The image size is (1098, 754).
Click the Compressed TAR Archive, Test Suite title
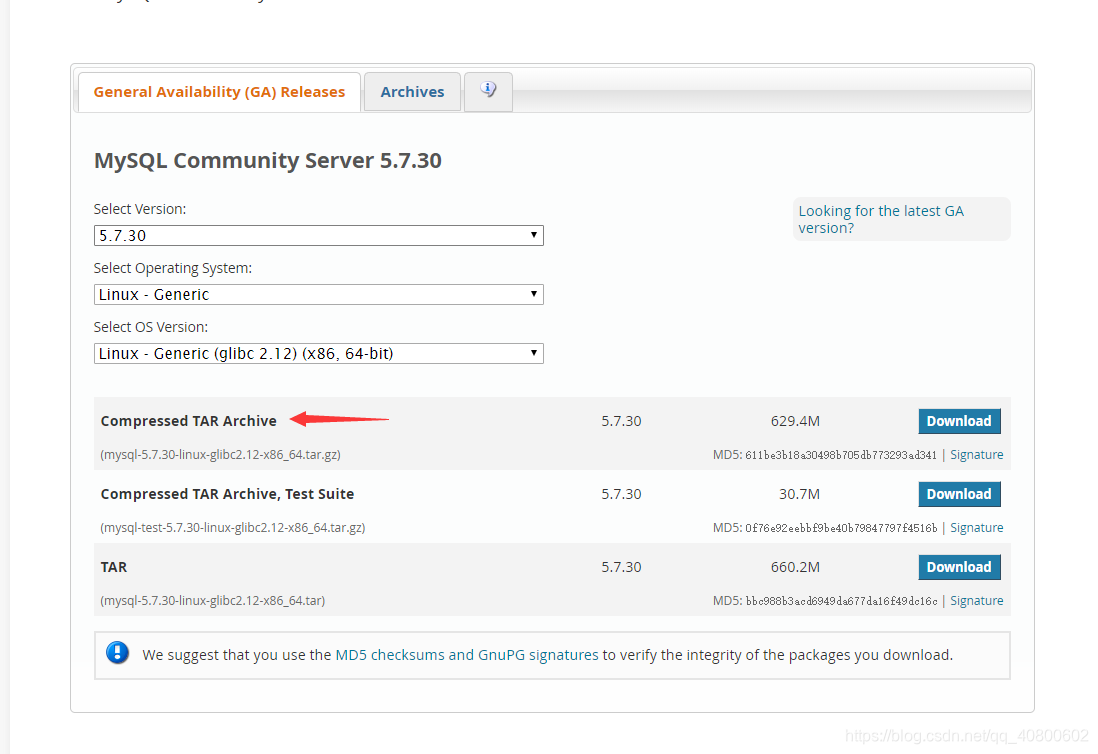(227, 494)
